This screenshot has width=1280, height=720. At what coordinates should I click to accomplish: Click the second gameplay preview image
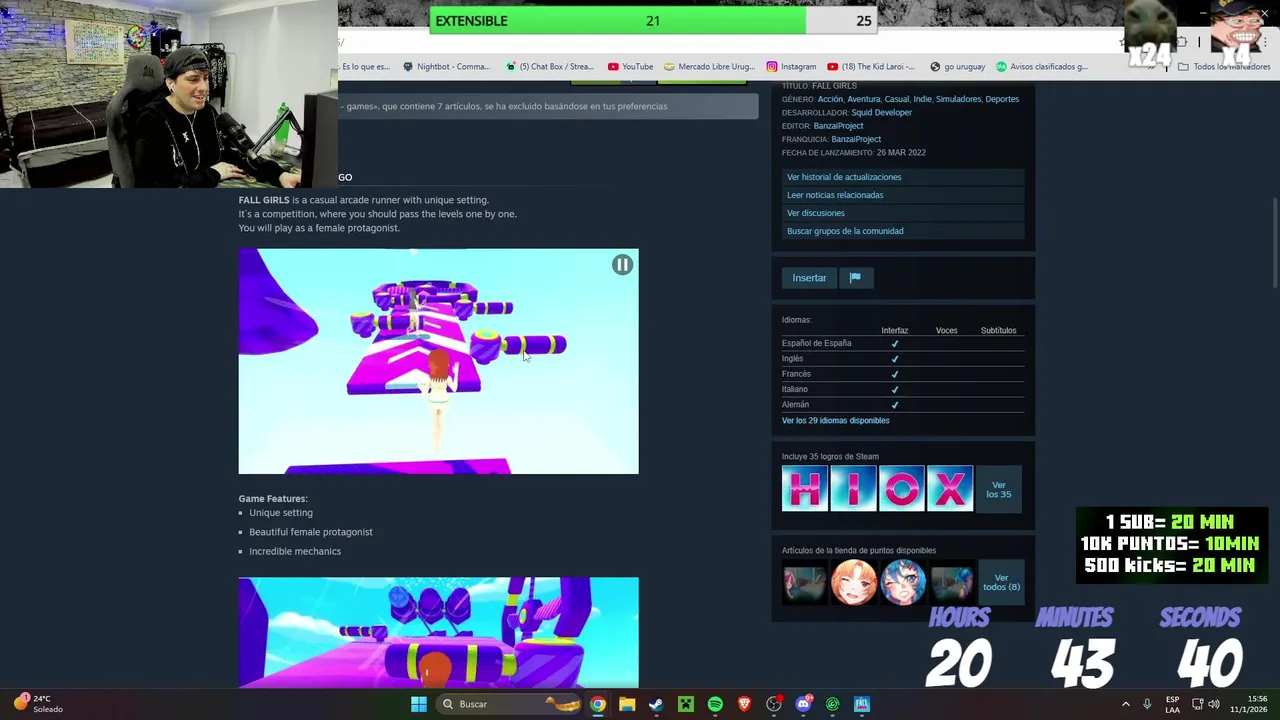click(x=438, y=632)
